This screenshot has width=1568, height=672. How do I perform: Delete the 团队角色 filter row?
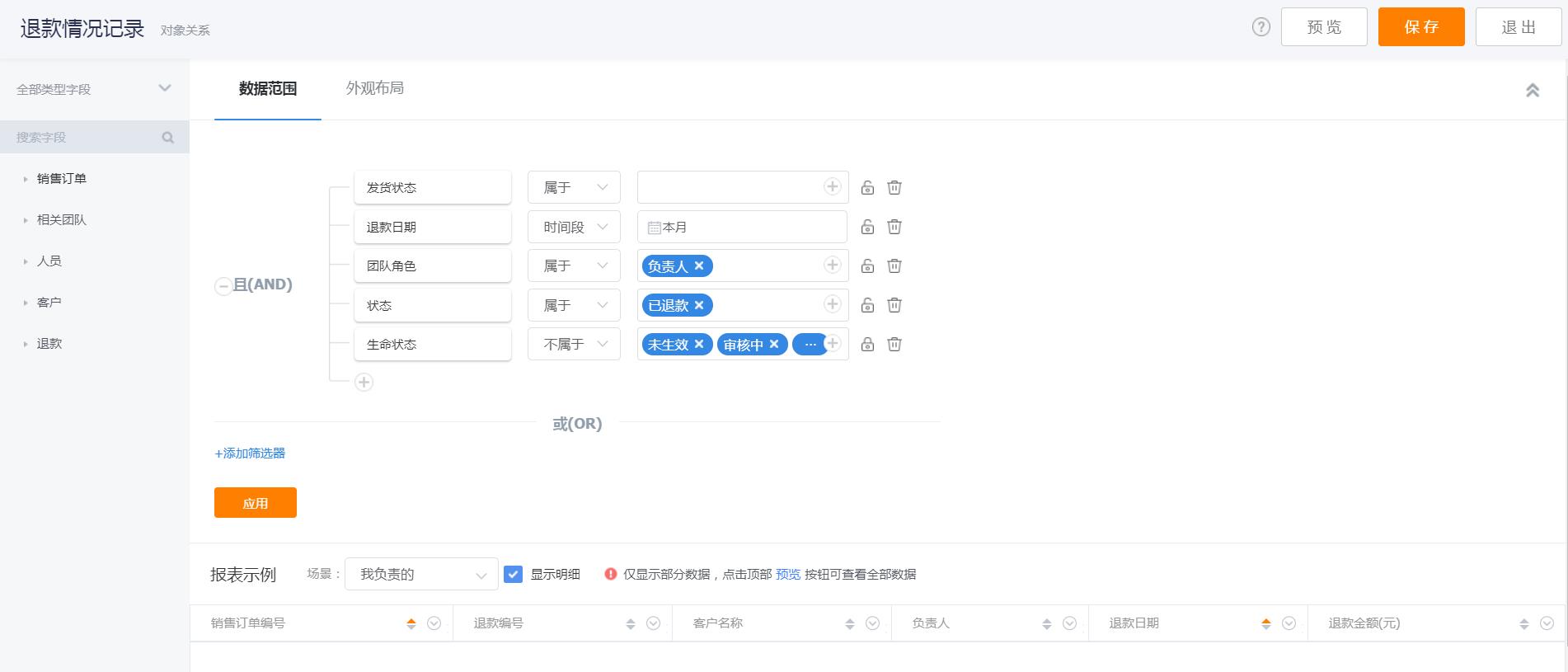[x=894, y=266]
